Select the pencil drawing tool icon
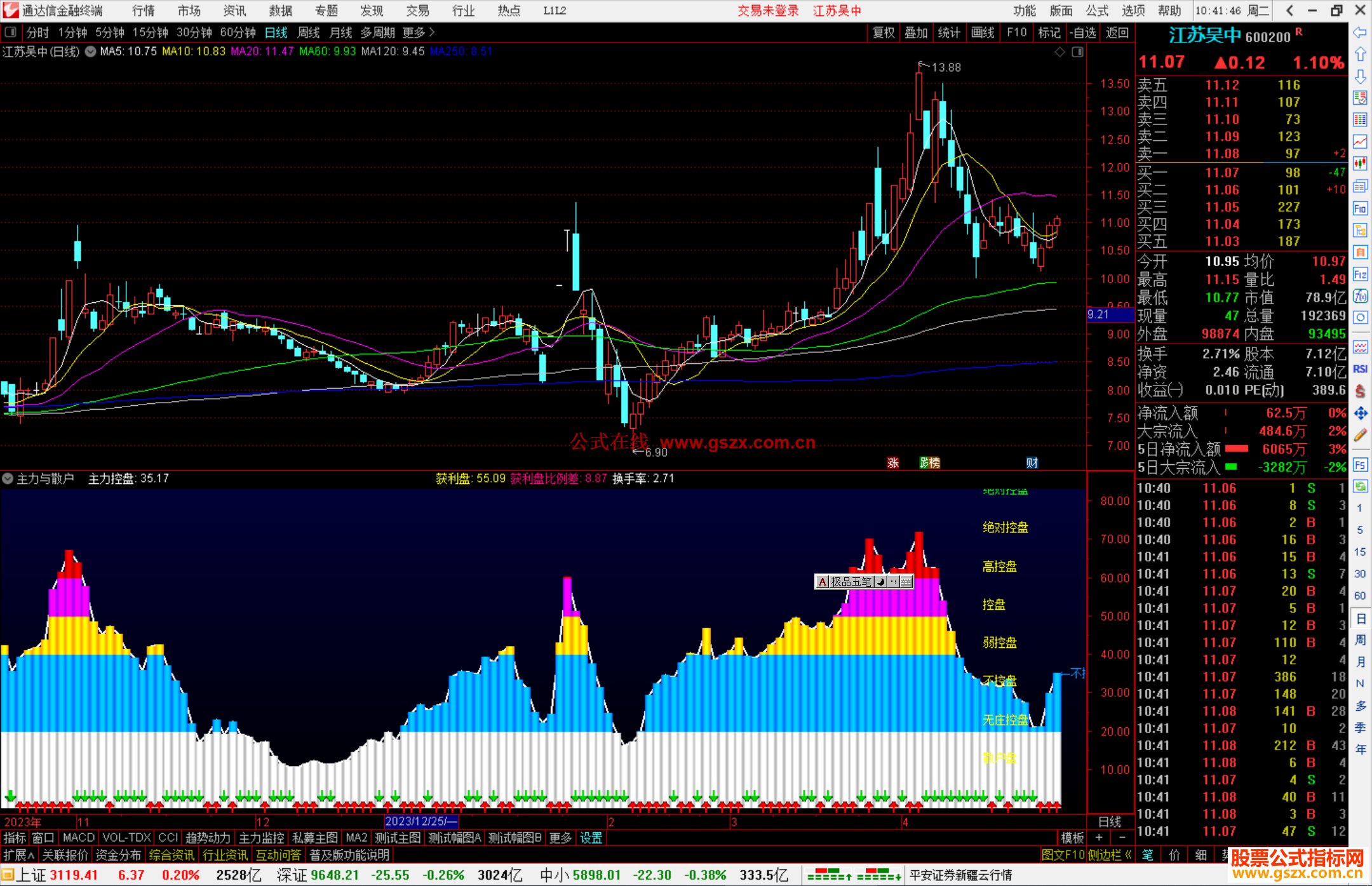This screenshot has height=886, width=1372. tap(1360, 436)
